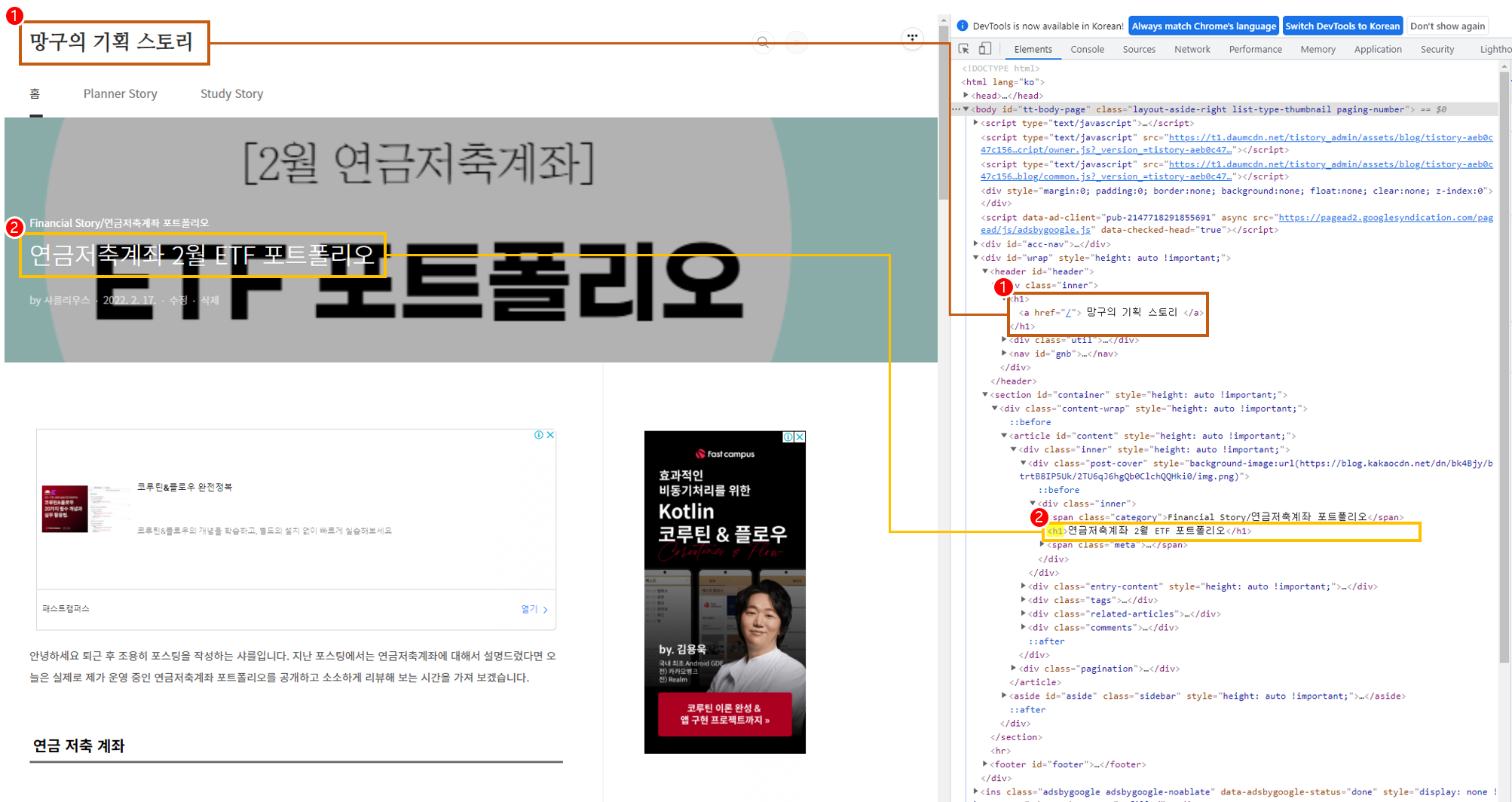Click the DevTools info icon in notification bar
Viewport: 1512px width, 802px height.
tap(963, 26)
